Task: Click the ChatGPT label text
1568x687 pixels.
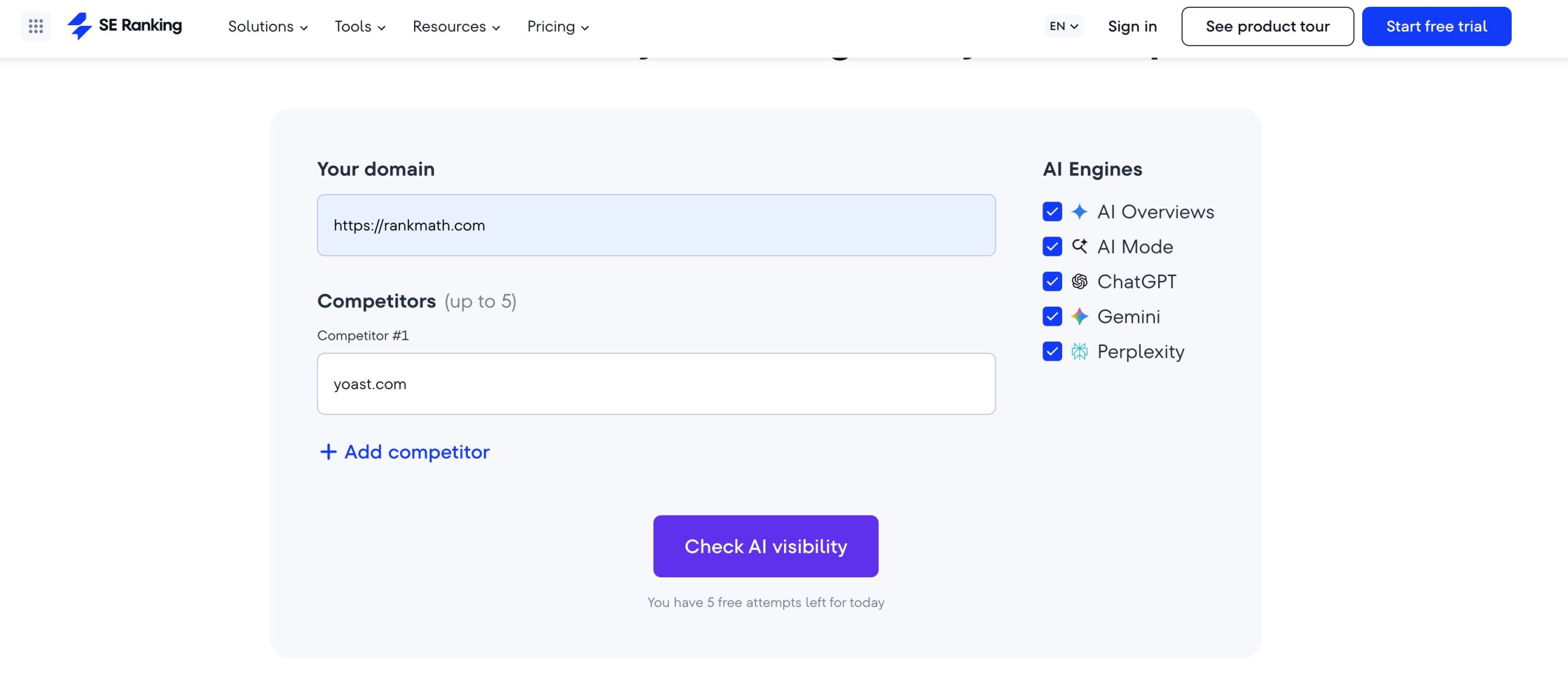Action: [x=1137, y=282]
